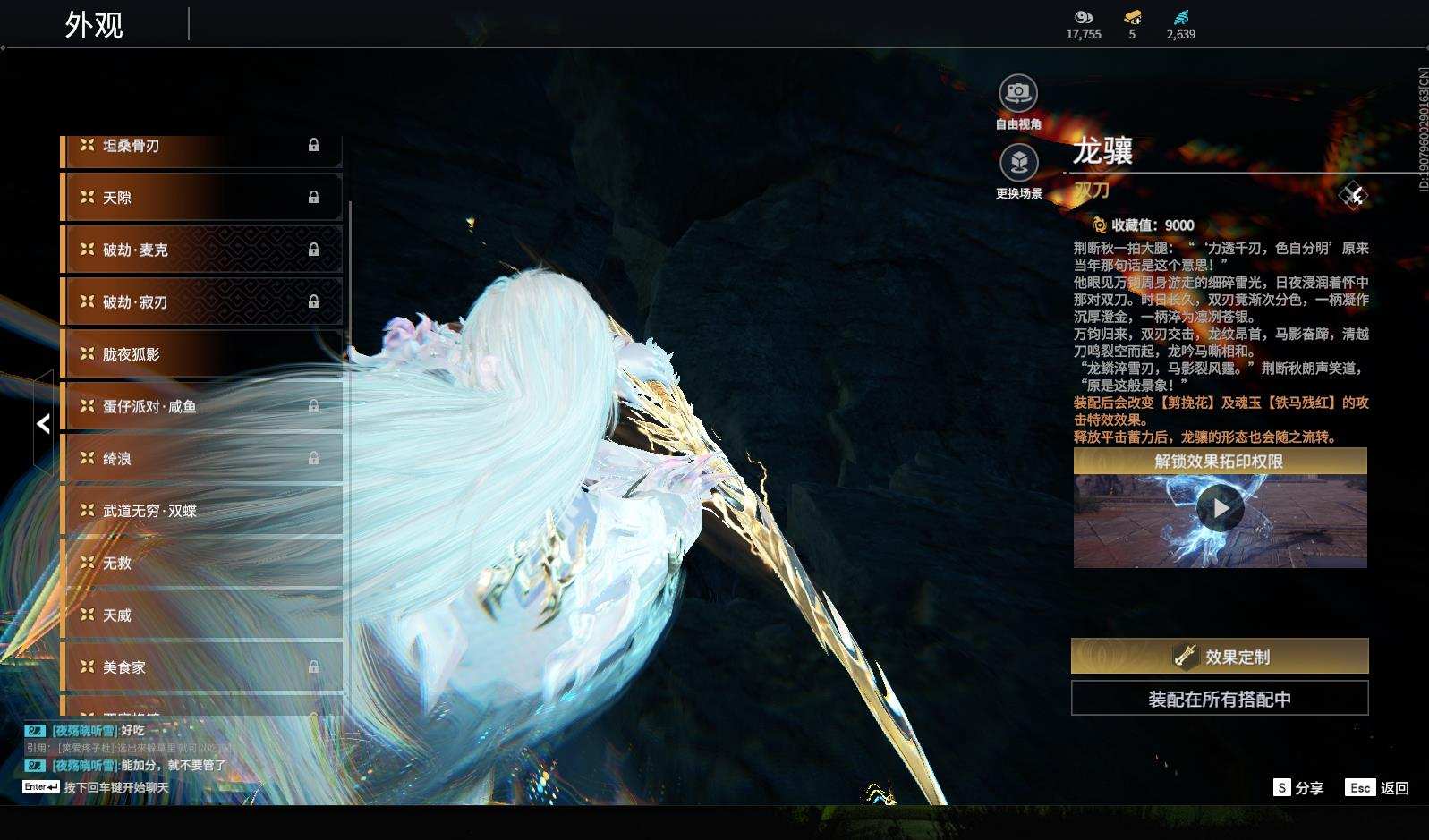Click the 解锁效果拓印权限 banner

click(1220, 462)
